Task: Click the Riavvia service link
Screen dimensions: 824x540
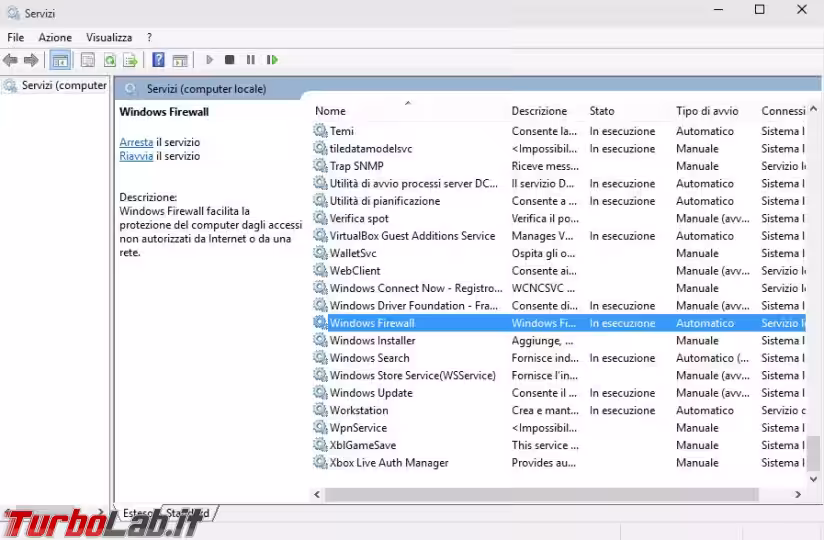Action: [136, 156]
